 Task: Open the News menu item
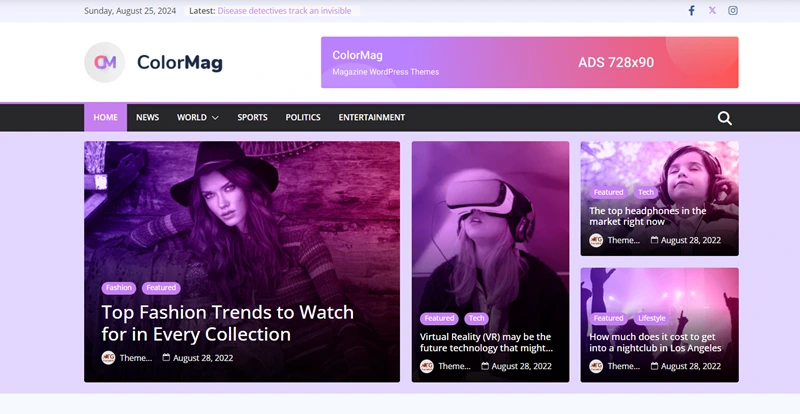click(x=147, y=117)
